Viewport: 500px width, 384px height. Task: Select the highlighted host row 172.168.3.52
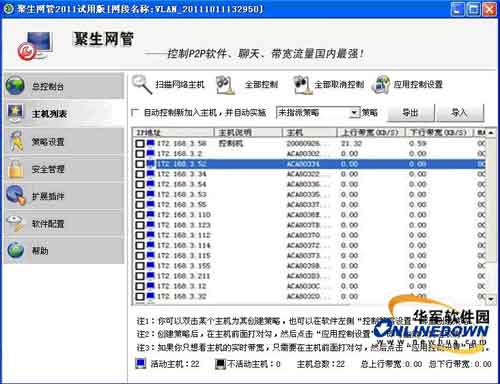click(310, 164)
